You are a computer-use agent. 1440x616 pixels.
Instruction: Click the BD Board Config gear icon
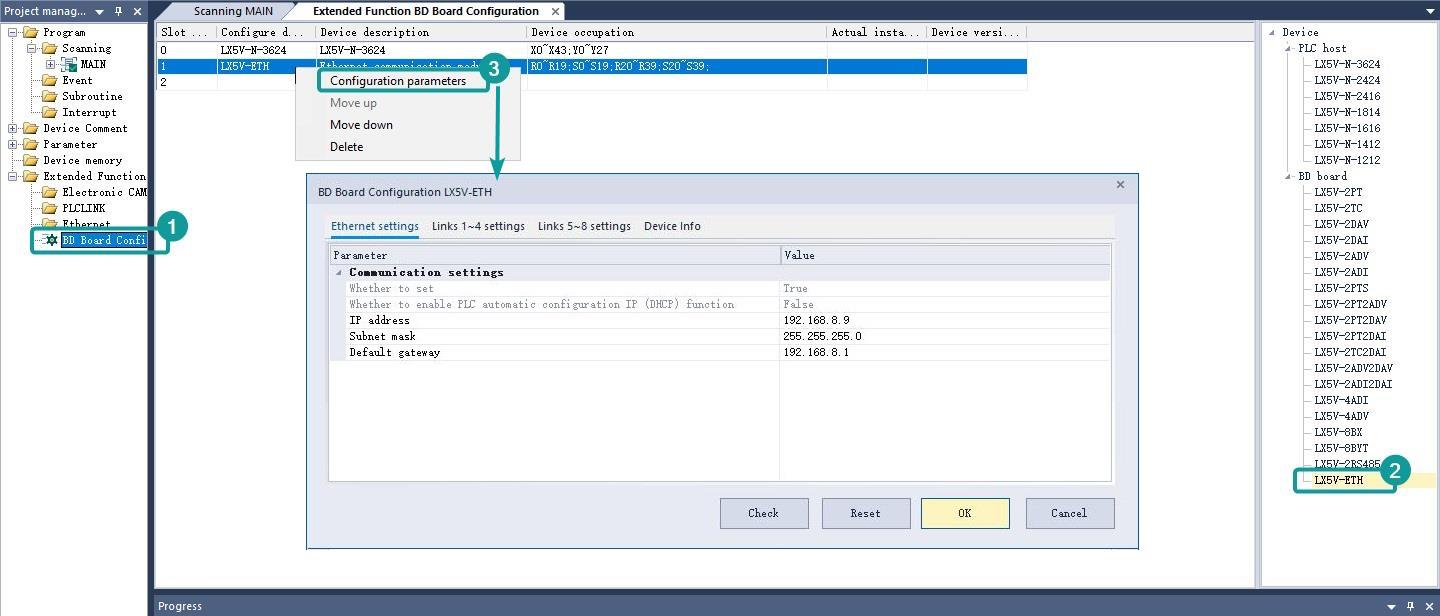tap(51, 240)
